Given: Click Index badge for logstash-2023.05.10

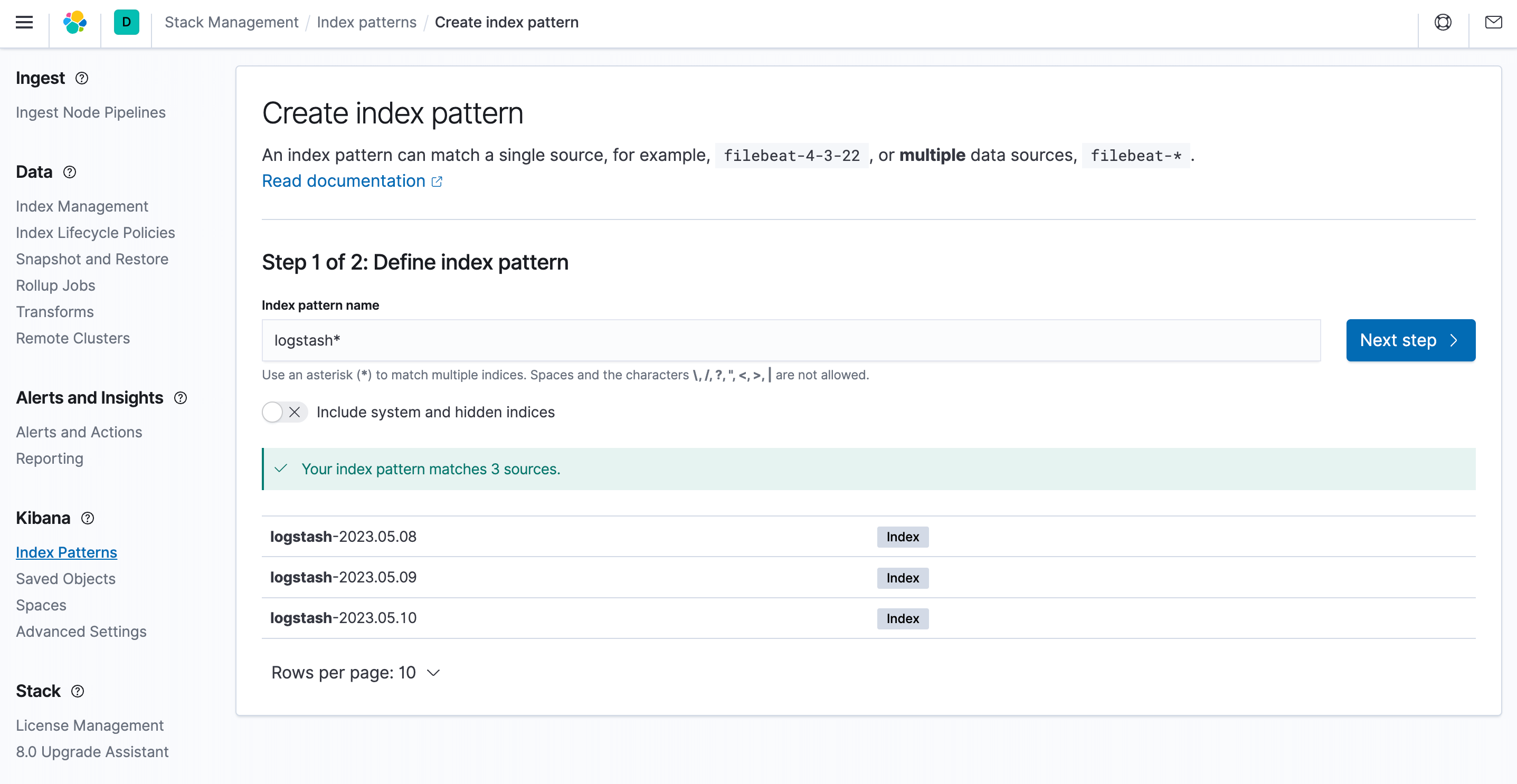Looking at the screenshot, I should 903,619.
